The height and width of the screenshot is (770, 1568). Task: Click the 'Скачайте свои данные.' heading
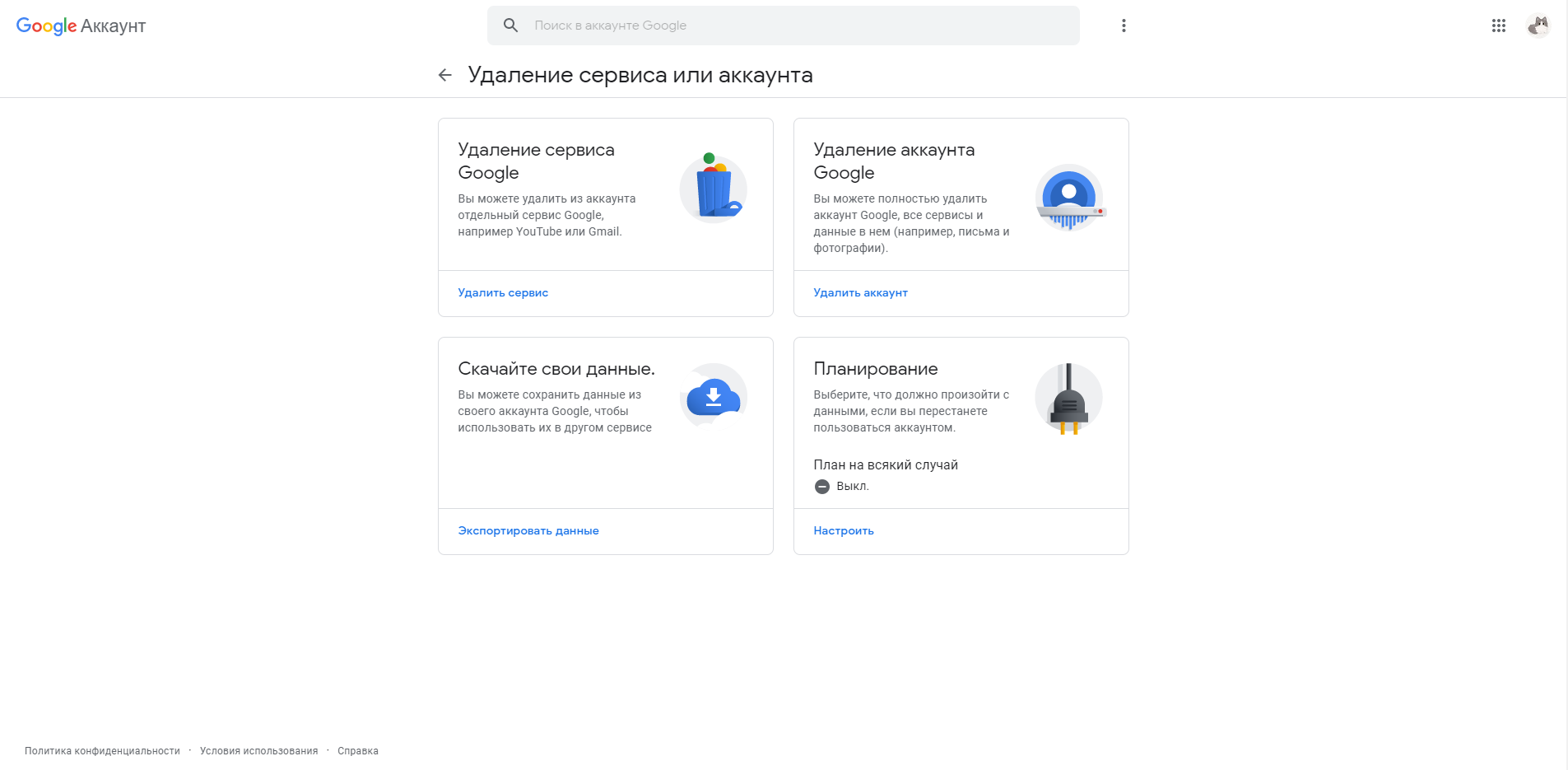556,369
